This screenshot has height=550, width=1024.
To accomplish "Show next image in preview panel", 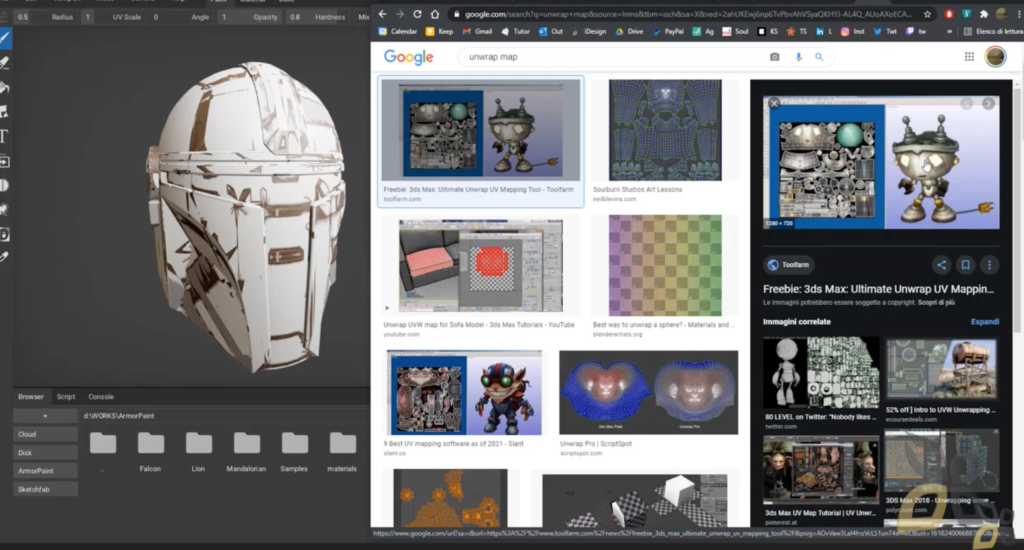I will coord(988,103).
